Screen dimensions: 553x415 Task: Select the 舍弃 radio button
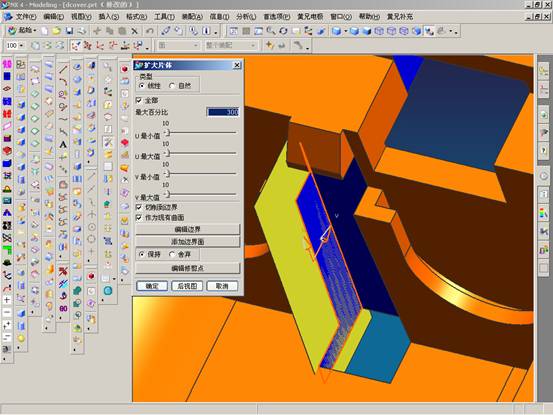tap(172, 254)
